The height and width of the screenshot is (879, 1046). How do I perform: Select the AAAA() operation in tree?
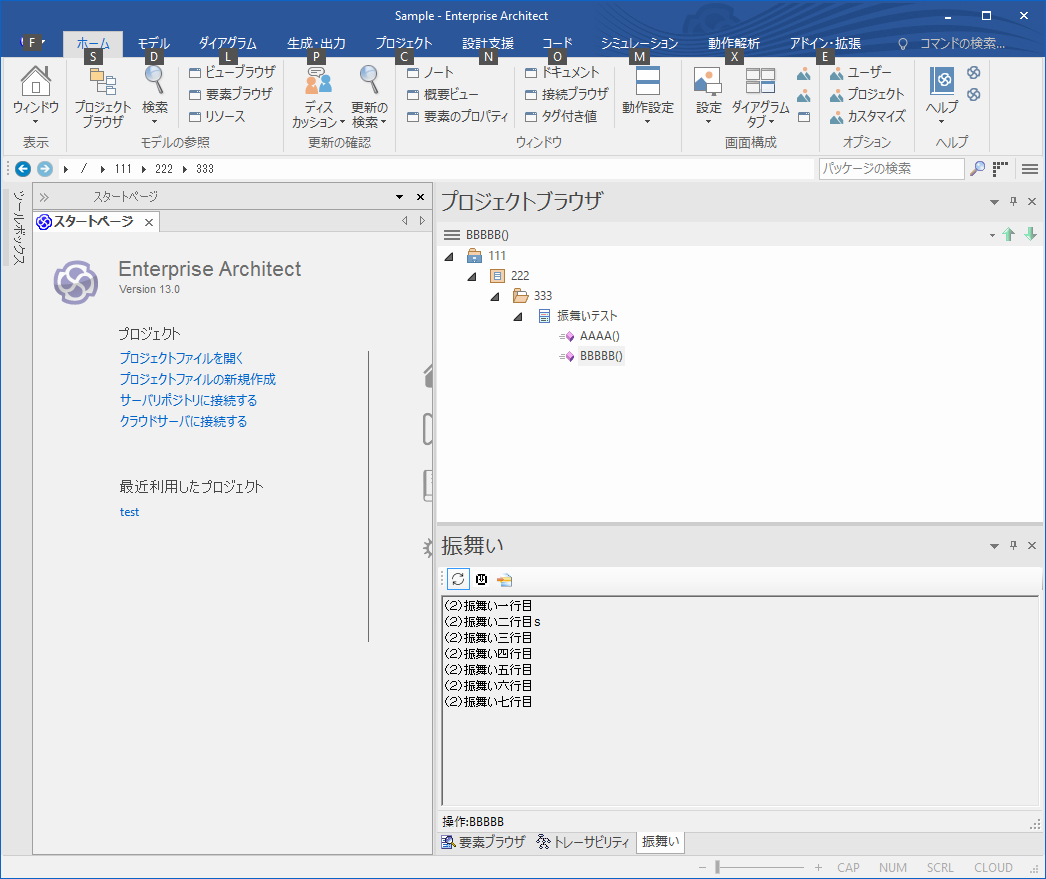pos(599,336)
